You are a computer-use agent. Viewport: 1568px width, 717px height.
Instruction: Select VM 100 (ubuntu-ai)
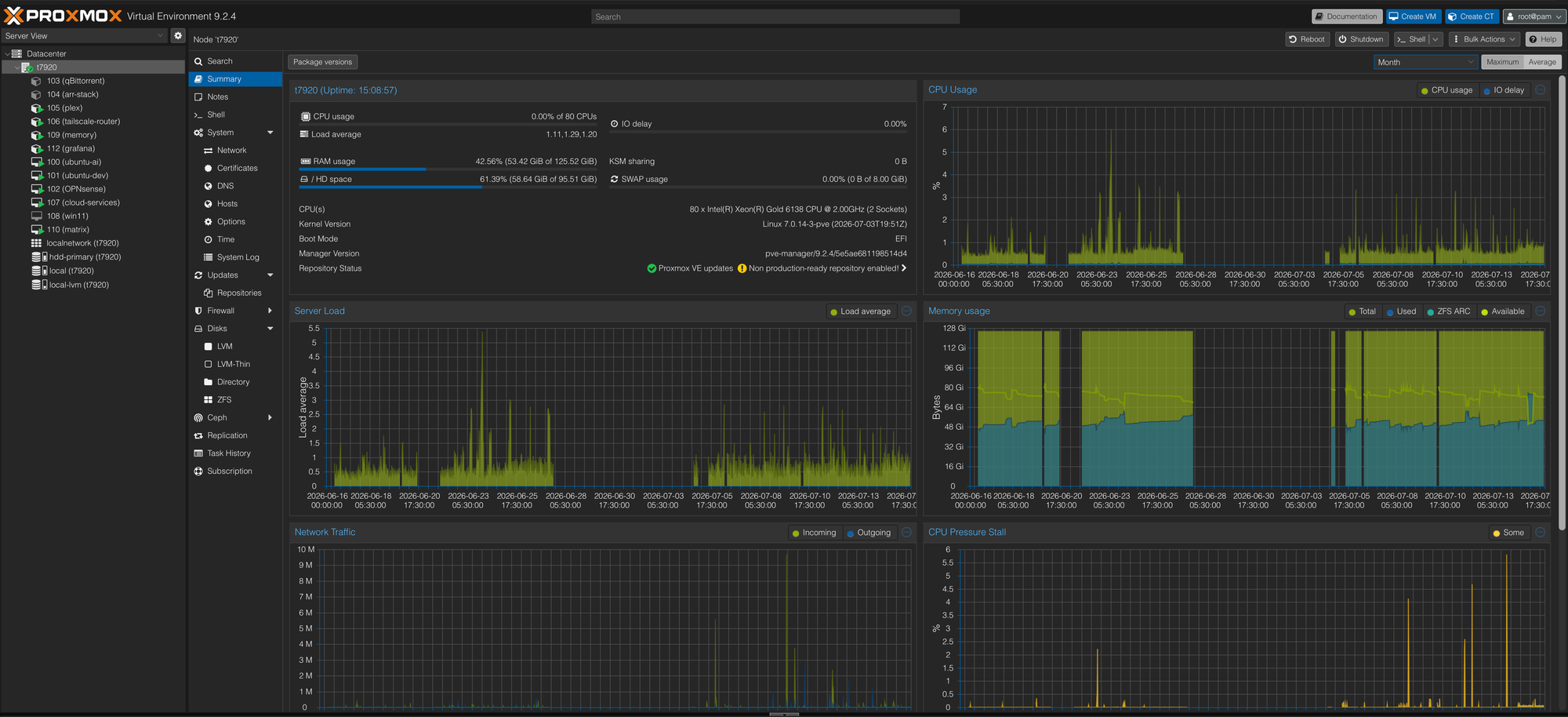click(x=74, y=162)
